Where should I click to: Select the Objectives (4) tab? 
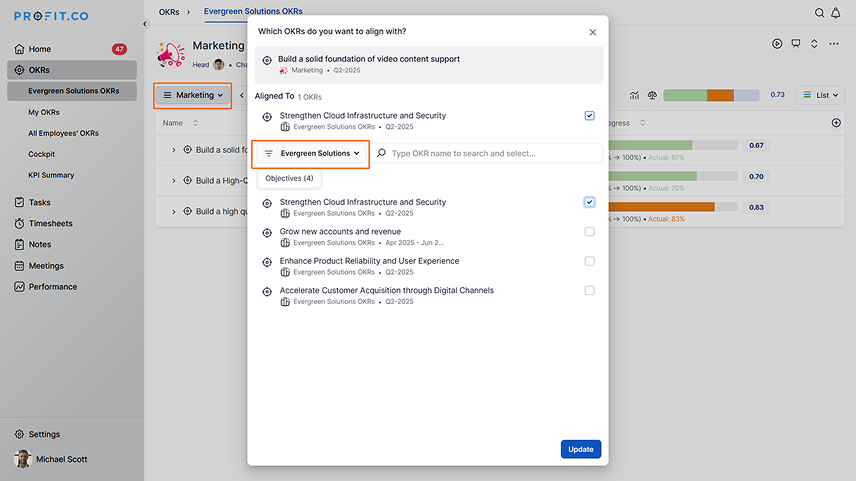289,178
